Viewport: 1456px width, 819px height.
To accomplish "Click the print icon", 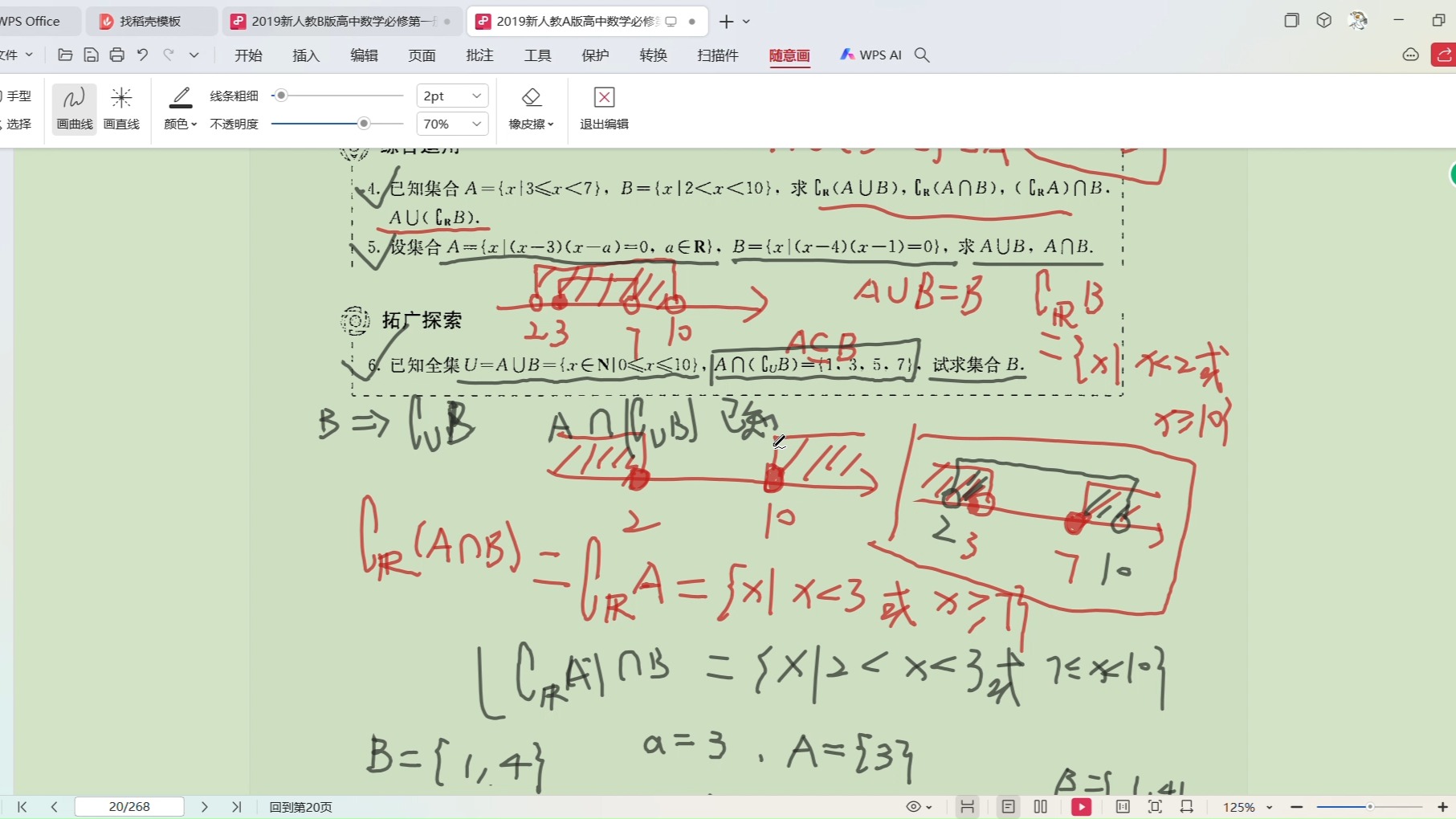I will (x=117, y=55).
